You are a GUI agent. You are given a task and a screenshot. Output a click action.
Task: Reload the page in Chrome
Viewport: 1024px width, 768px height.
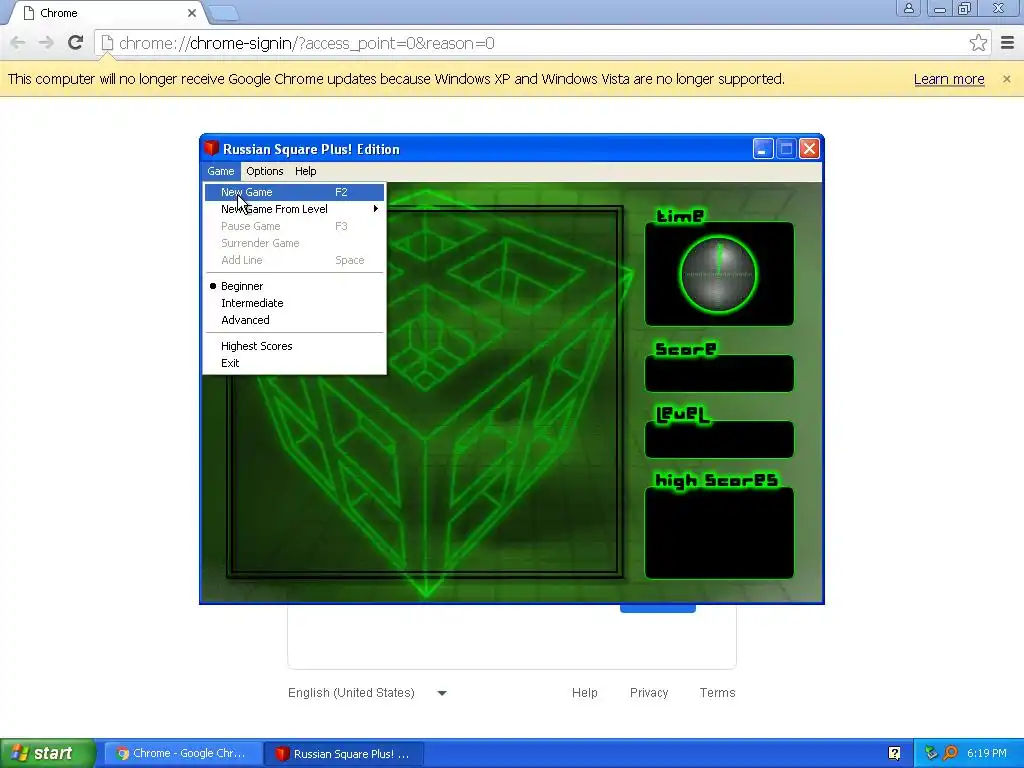click(x=75, y=43)
